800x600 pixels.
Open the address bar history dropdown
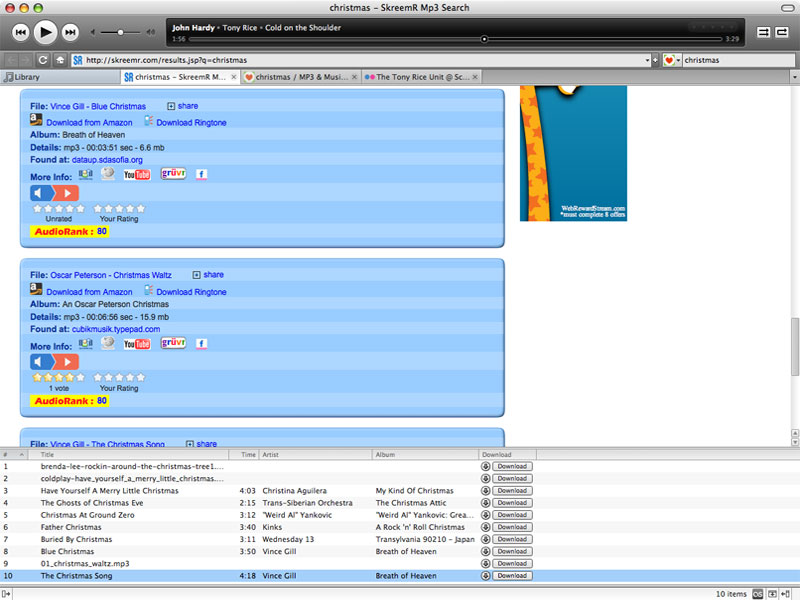click(647, 60)
